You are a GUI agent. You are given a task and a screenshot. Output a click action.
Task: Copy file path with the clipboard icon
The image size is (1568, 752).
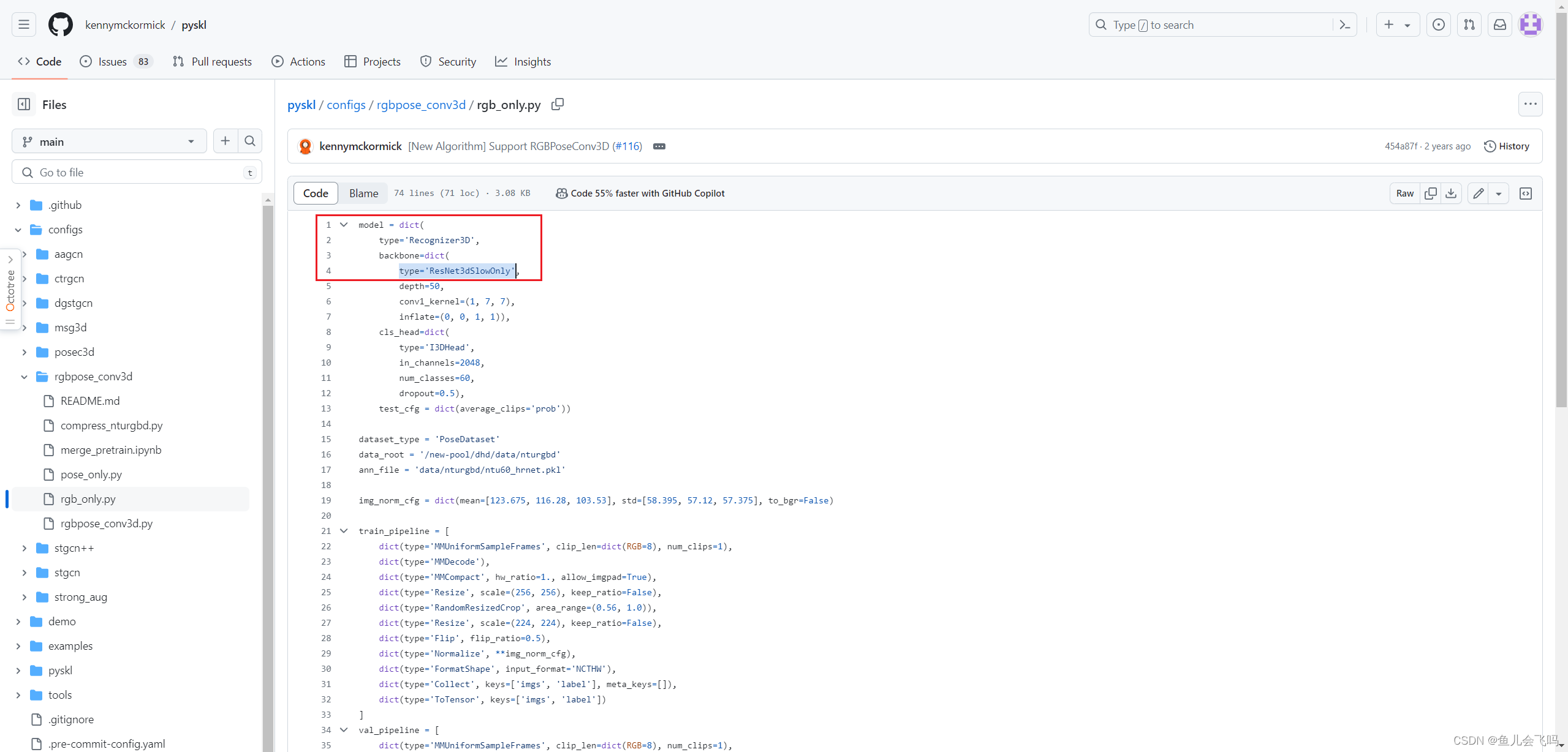click(x=557, y=105)
